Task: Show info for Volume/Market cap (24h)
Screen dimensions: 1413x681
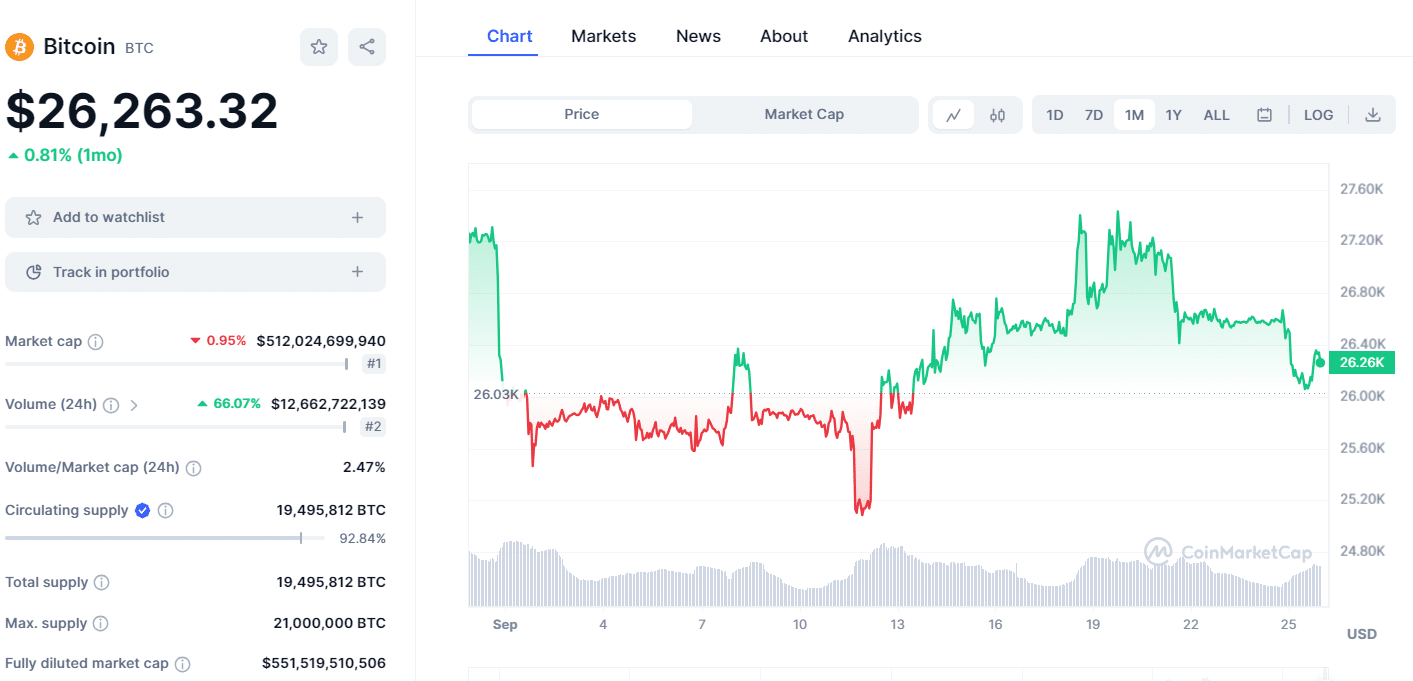Action: (194, 468)
